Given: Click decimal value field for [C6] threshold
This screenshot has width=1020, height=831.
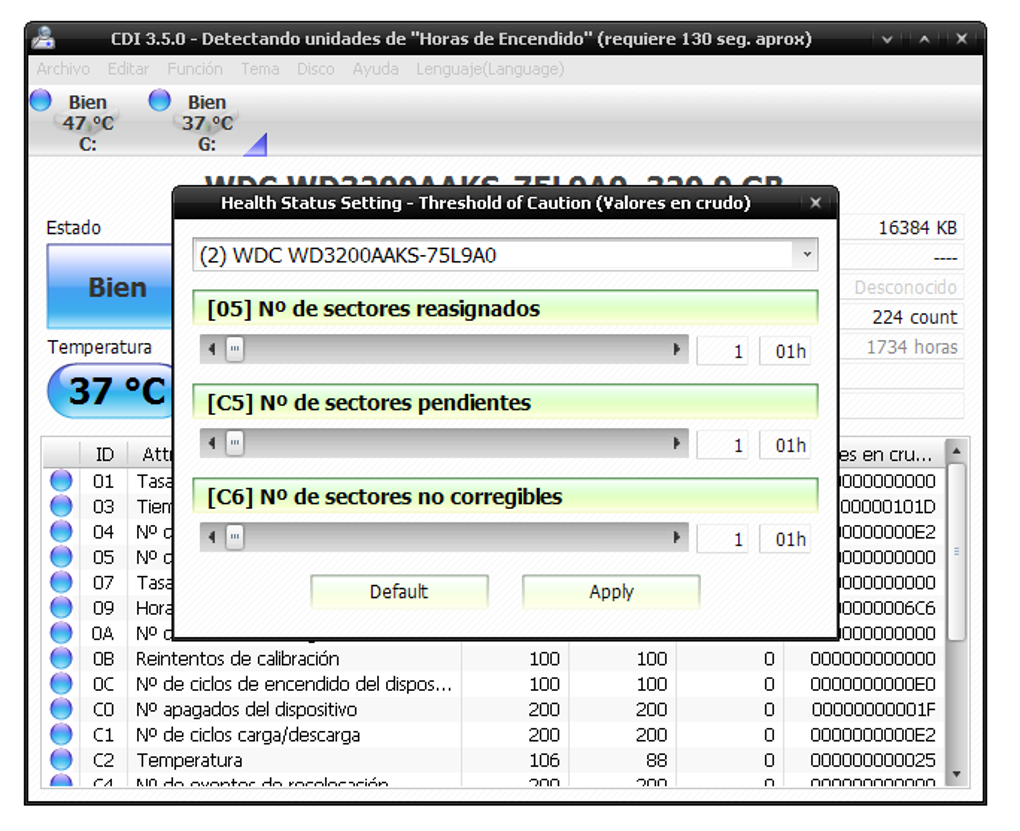Looking at the screenshot, I should (722, 539).
